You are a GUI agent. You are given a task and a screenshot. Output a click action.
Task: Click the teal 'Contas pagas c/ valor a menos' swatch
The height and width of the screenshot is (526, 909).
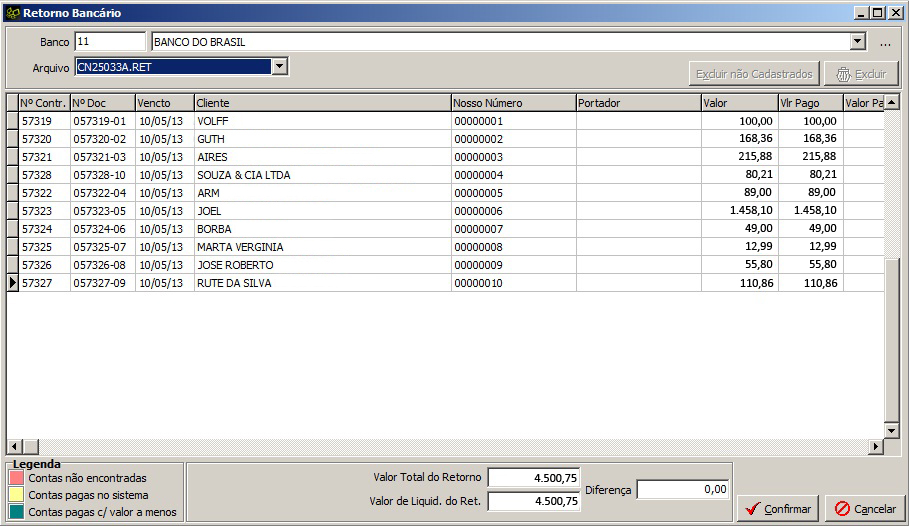[x=17, y=512]
